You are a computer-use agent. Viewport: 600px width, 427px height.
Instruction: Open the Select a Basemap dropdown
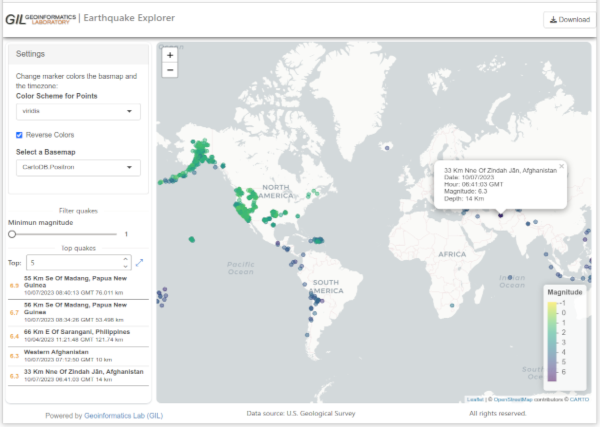click(78, 168)
